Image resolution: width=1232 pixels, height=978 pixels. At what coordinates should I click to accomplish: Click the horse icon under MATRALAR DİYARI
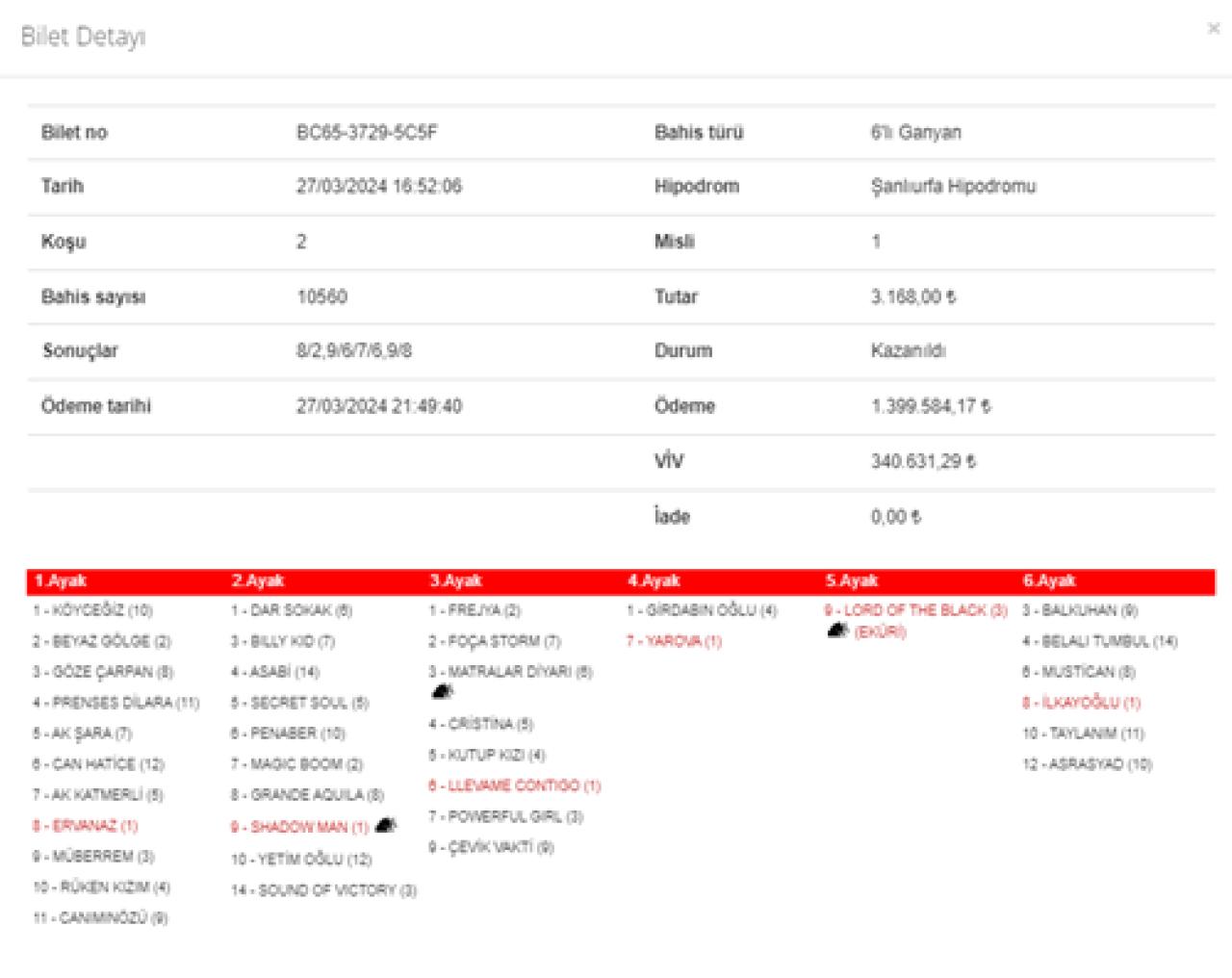click(442, 691)
